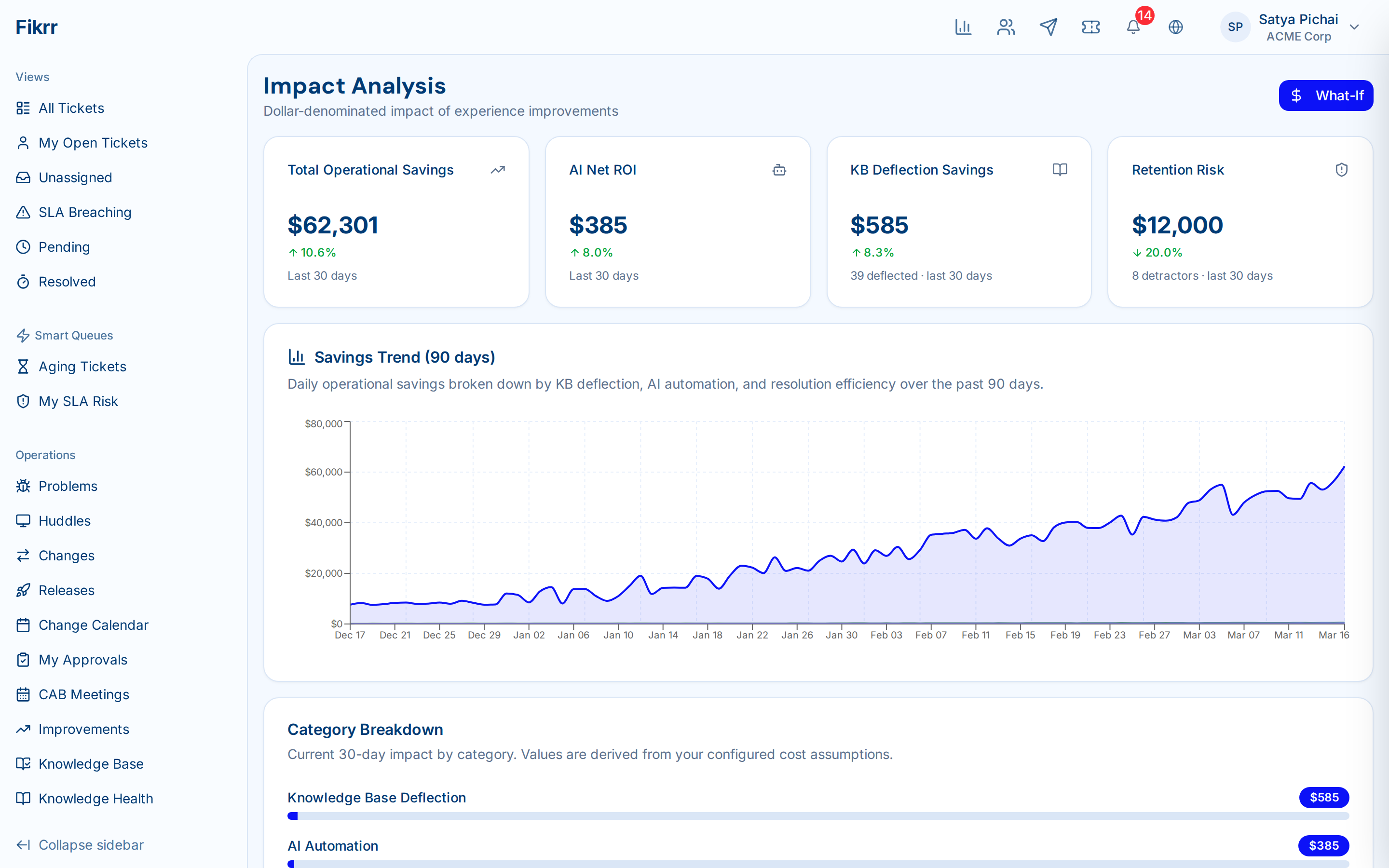Open the globe language icon
The image size is (1389, 868).
[x=1175, y=27]
